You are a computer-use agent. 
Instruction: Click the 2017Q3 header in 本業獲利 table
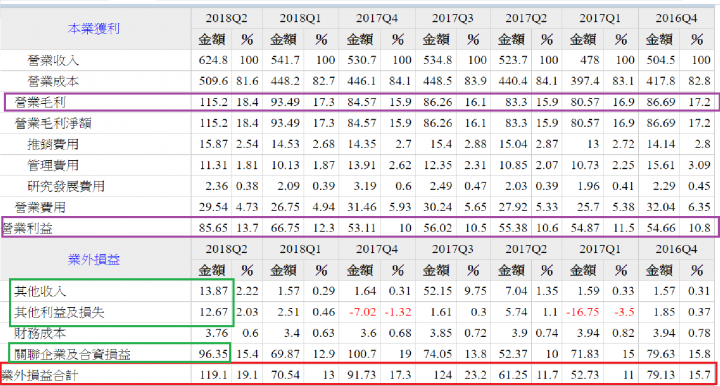click(x=452, y=18)
